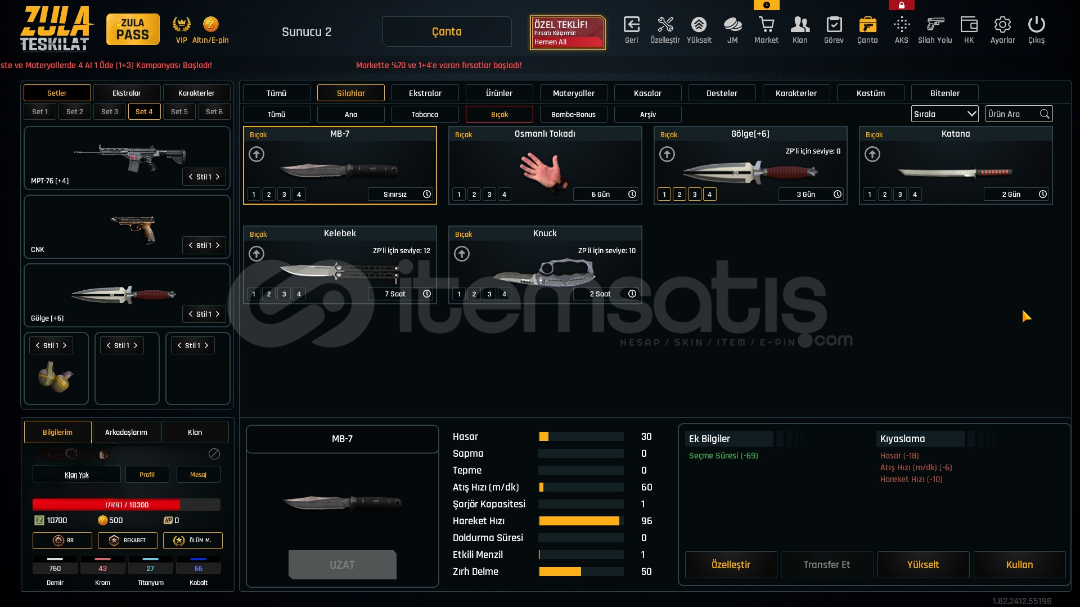Click the red experience progress bar
The width and height of the screenshot is (1080, 607).
(126, 504)
